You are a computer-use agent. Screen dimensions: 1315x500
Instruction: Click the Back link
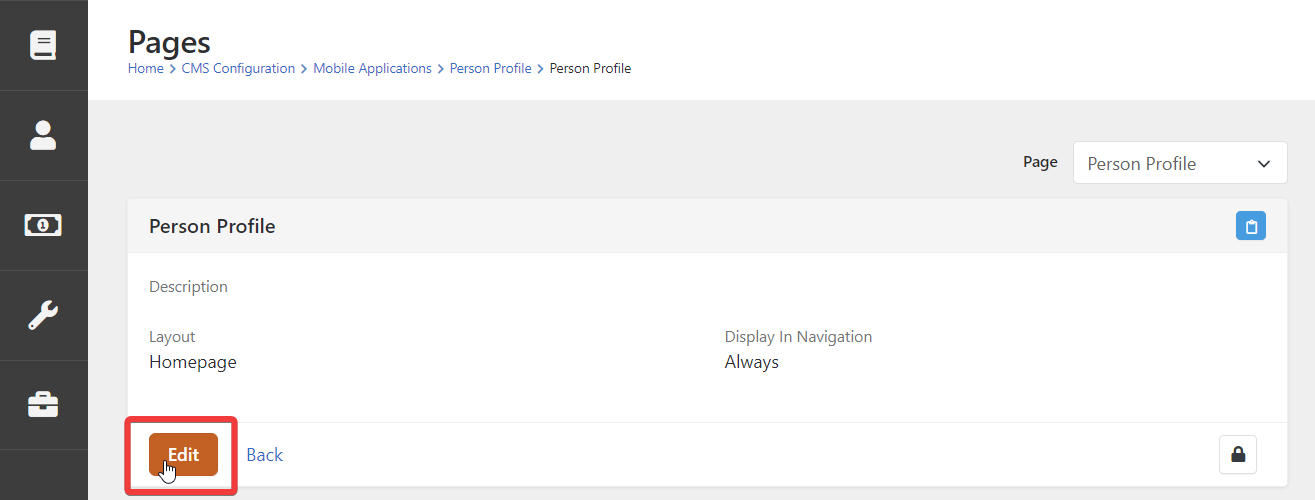264,455
